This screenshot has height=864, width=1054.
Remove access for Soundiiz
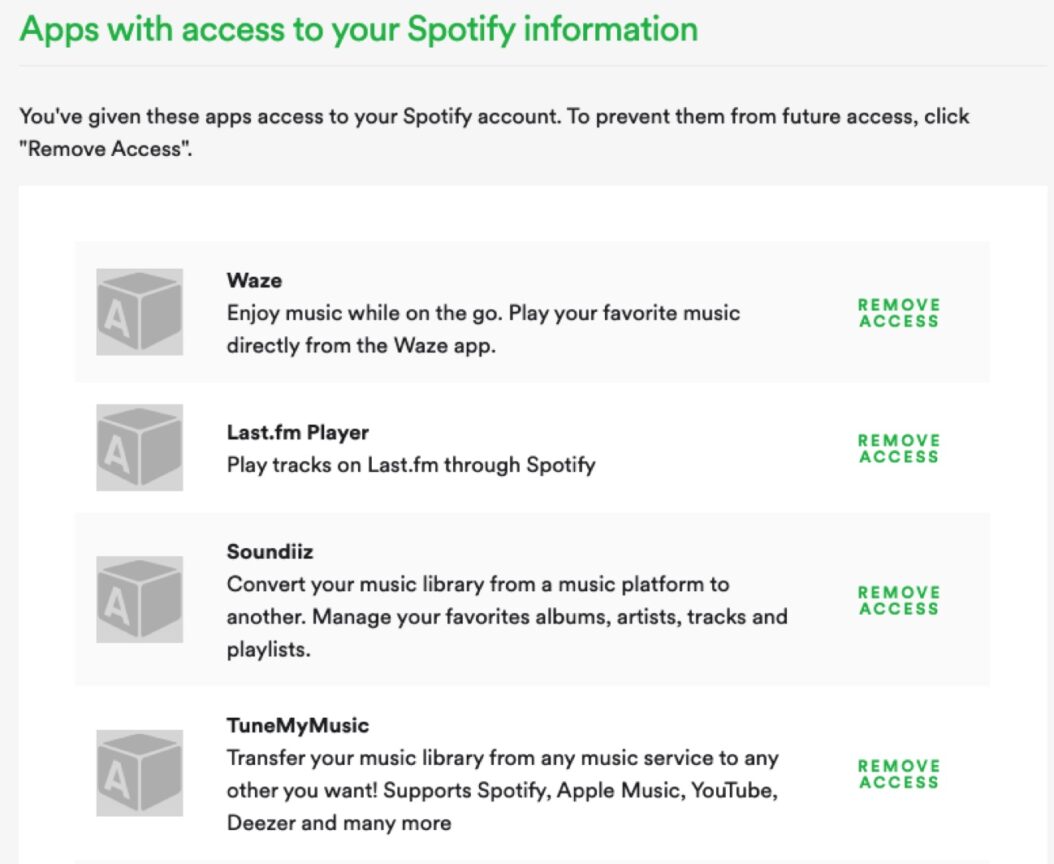click(898, 601)
